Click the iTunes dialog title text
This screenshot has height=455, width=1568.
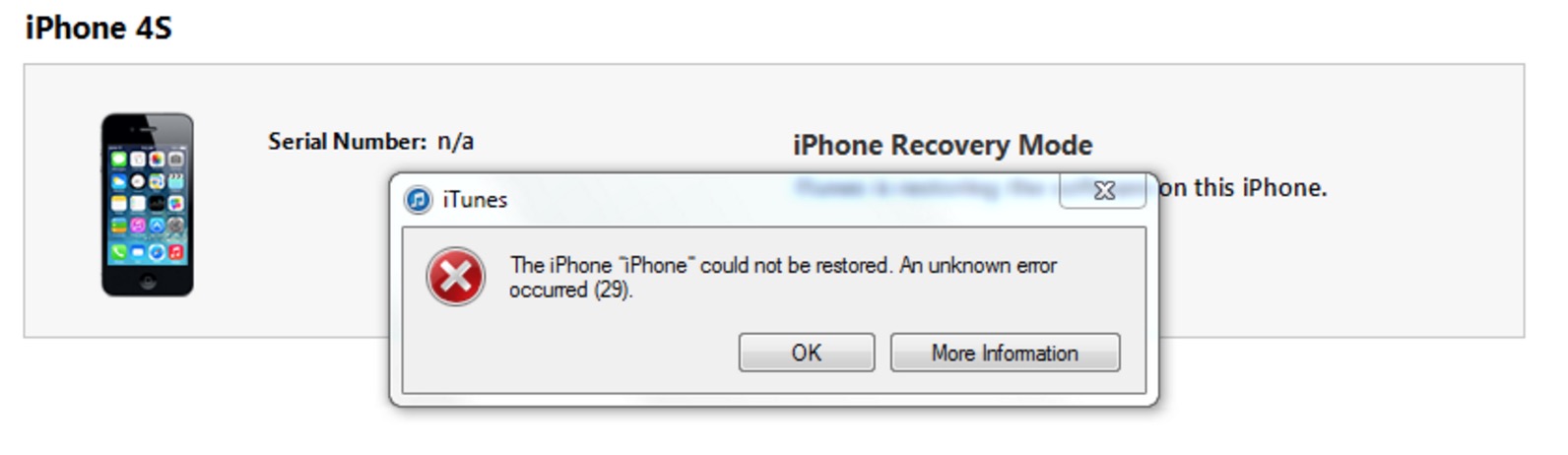(x=475, y=200)
